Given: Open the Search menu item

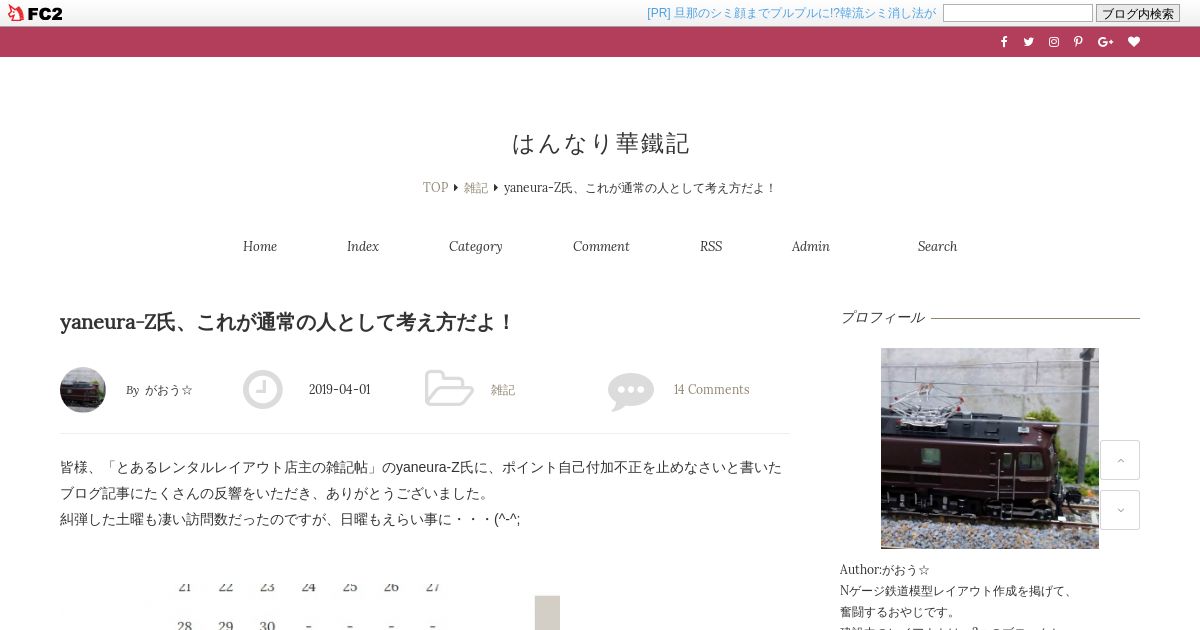Looking at the screenshot, I should [938, 246].
